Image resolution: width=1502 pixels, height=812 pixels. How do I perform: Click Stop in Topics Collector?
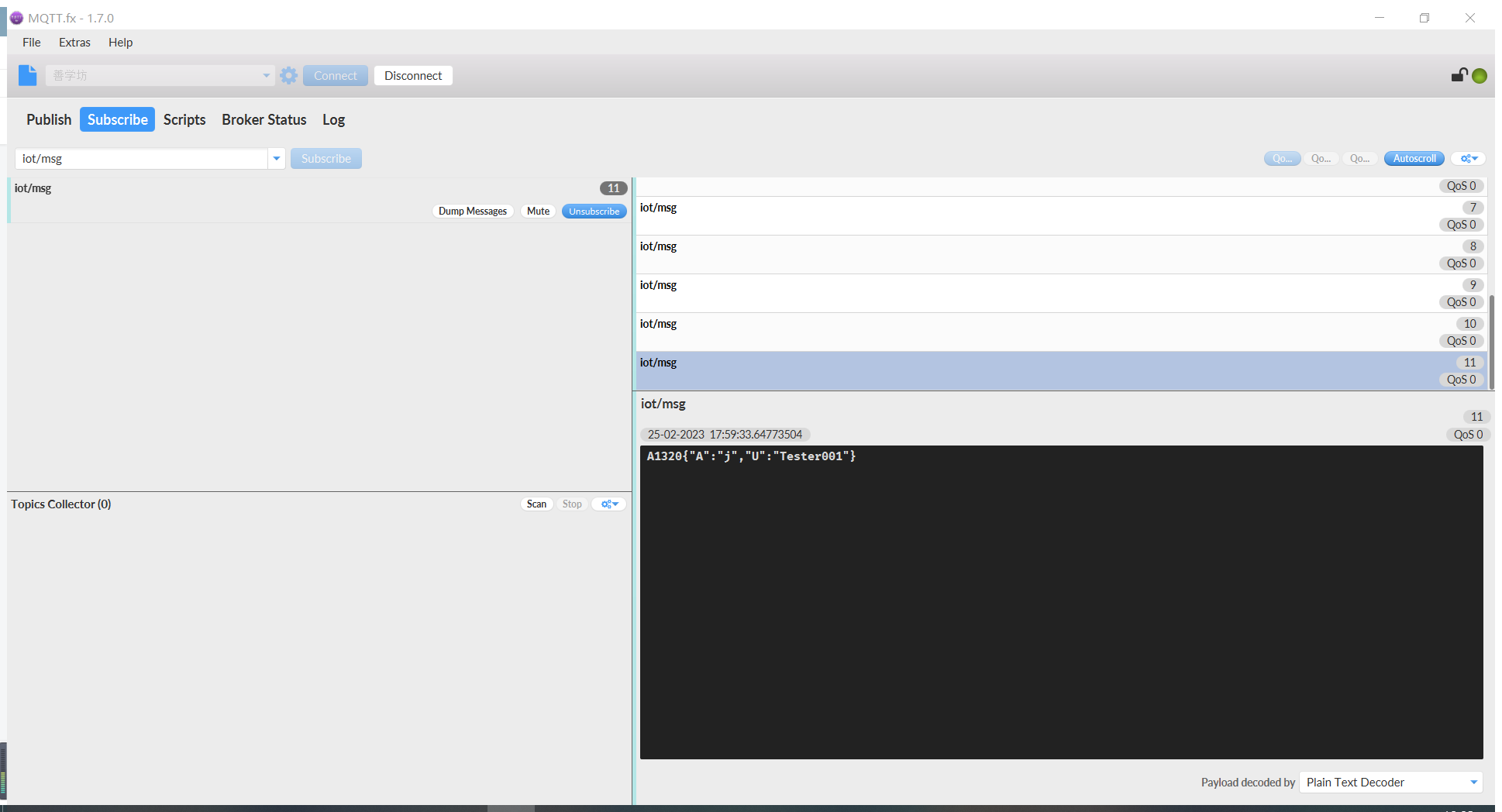tap(572, 504)
